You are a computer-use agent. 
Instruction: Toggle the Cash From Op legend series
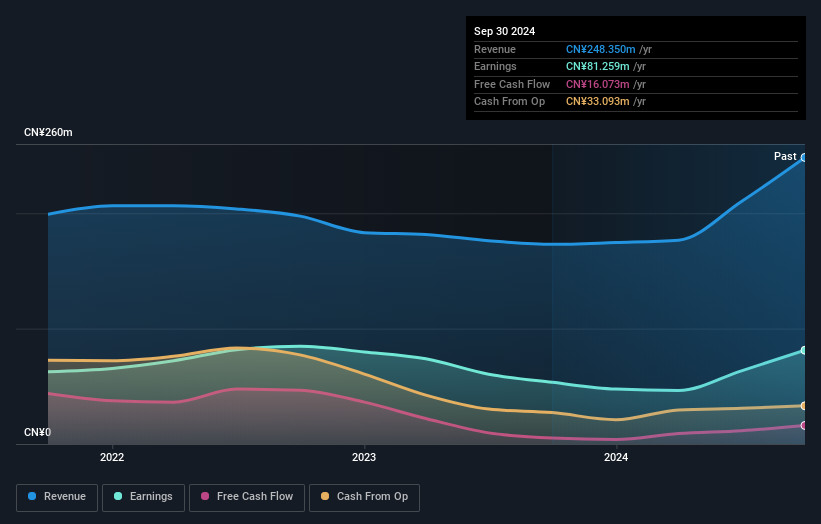[x=364, y=497]
